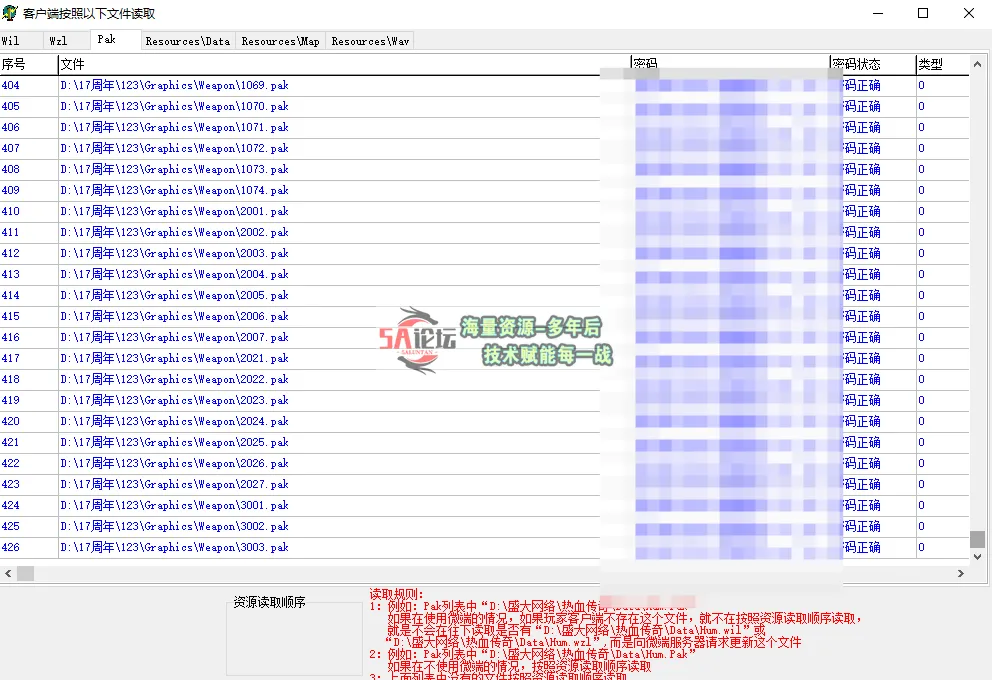Viewport: 992px width, 680px height.
Task: Select row with Weapon\1069.pak
Action: coord(485,85)
